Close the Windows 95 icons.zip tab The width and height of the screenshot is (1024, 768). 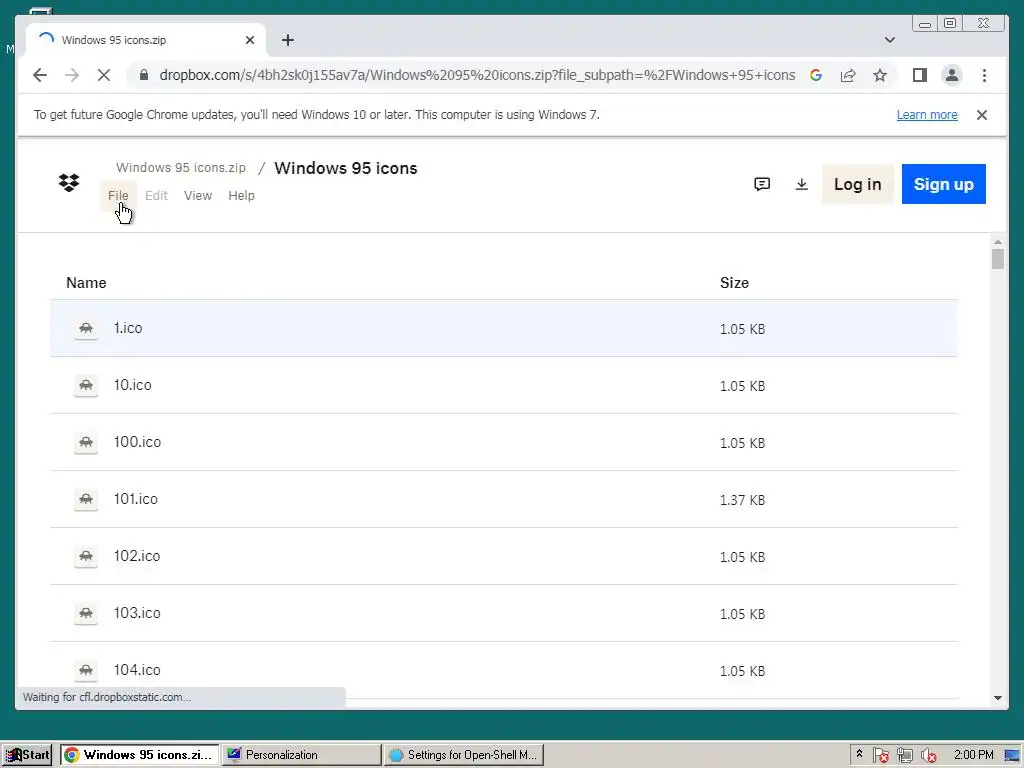coord(249,40)
